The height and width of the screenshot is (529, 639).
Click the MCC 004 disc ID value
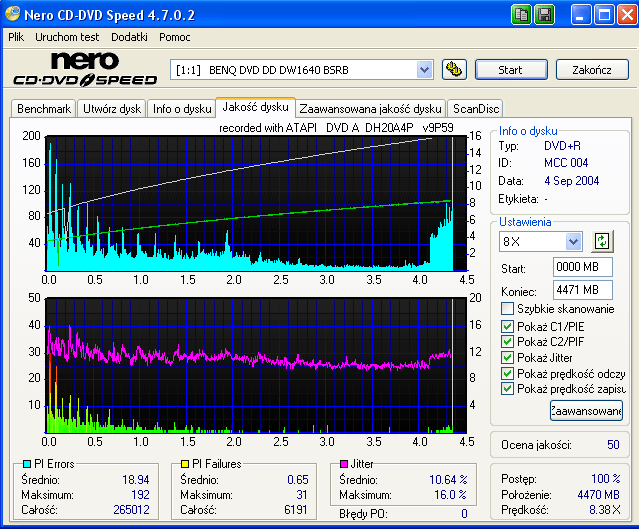tap(566, 163)
